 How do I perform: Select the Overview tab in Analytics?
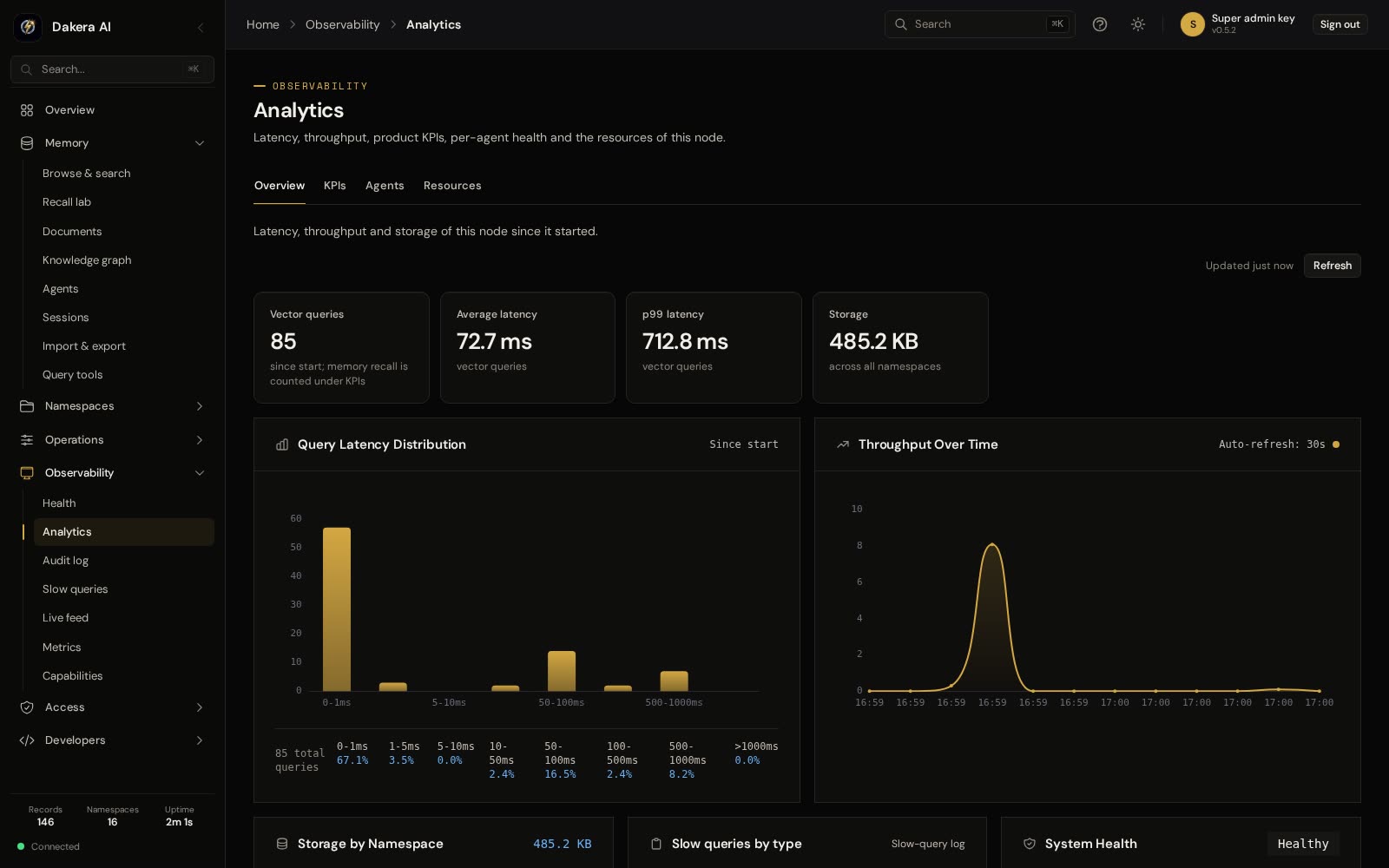[x=280, y=186]
